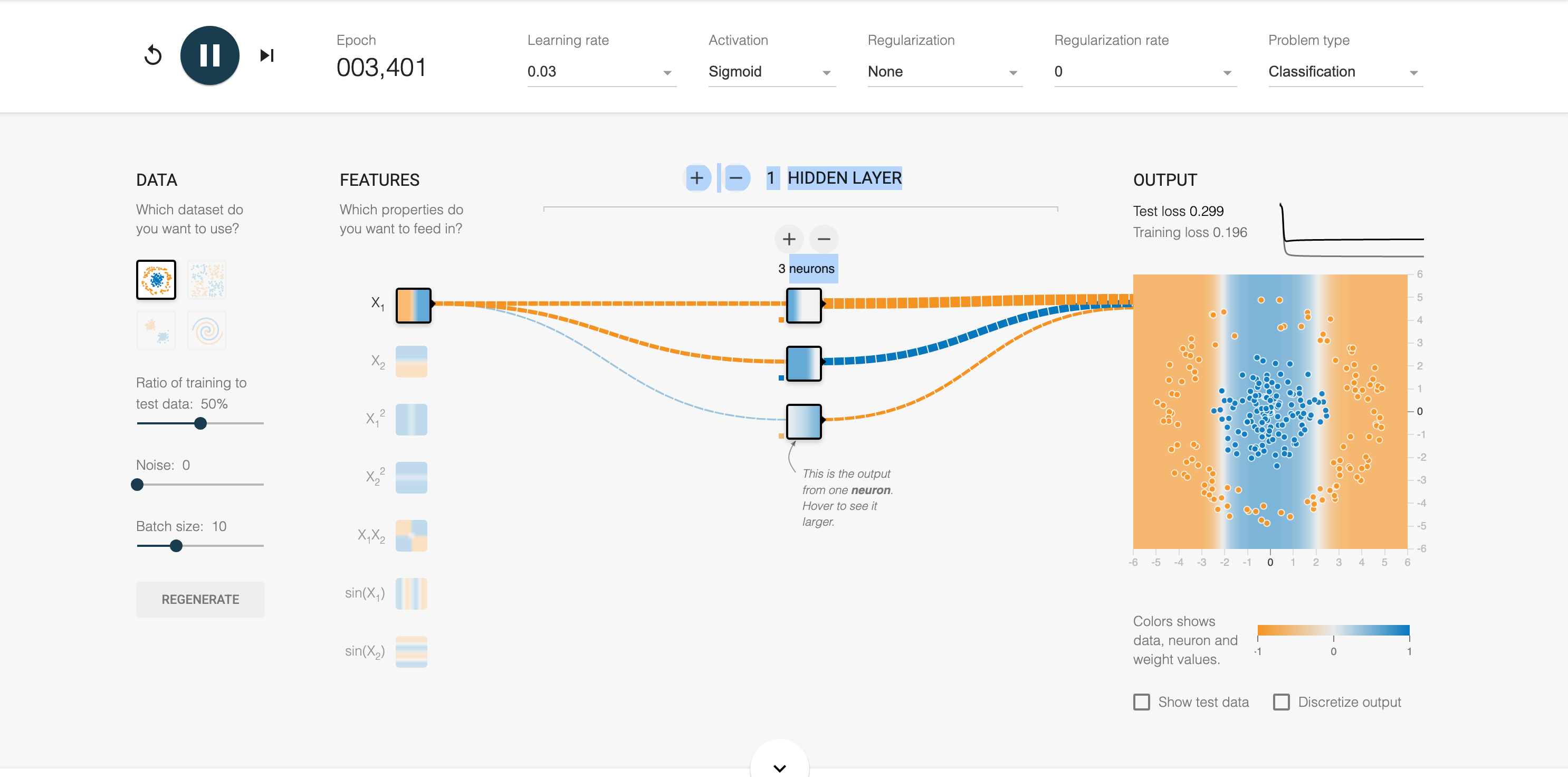Reset the network with the restart icon

153,55
